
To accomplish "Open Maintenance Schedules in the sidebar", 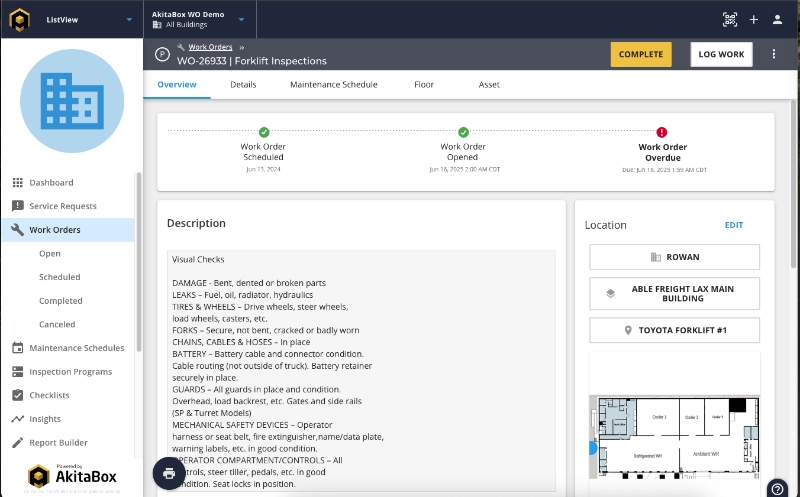I will [x=68, y=348].
